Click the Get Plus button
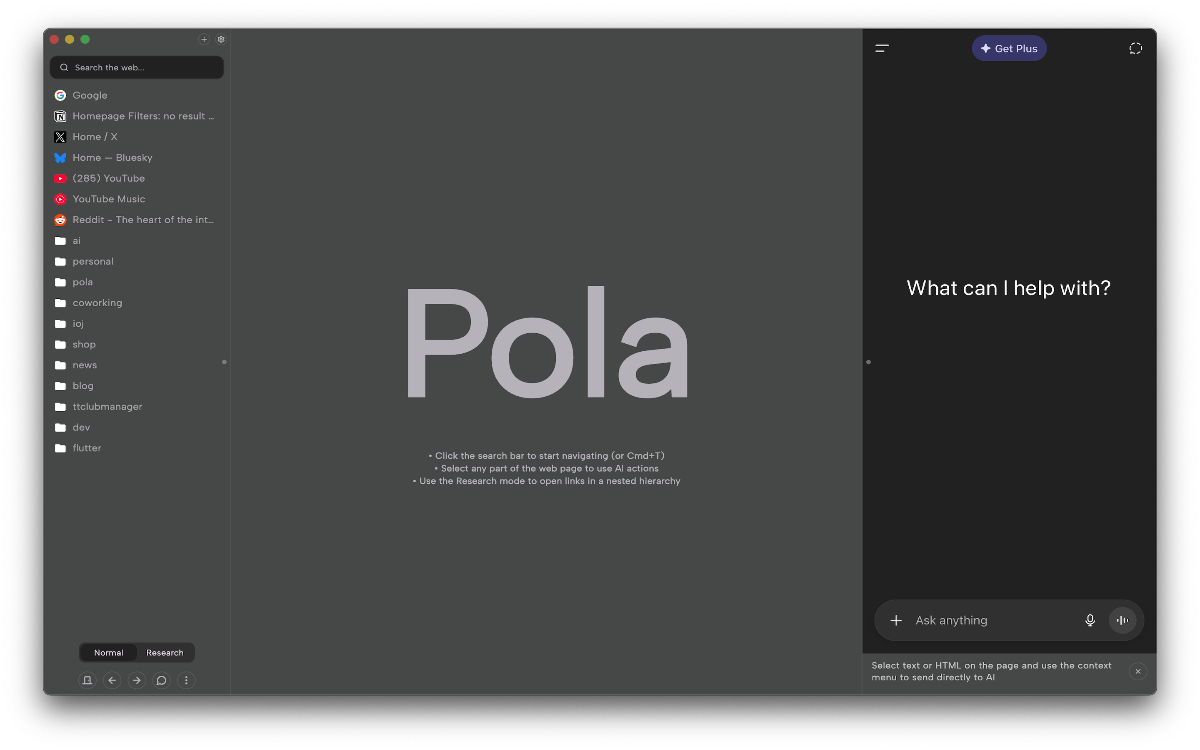This screenshot has width=1200, height=750. pos(1009,48)
